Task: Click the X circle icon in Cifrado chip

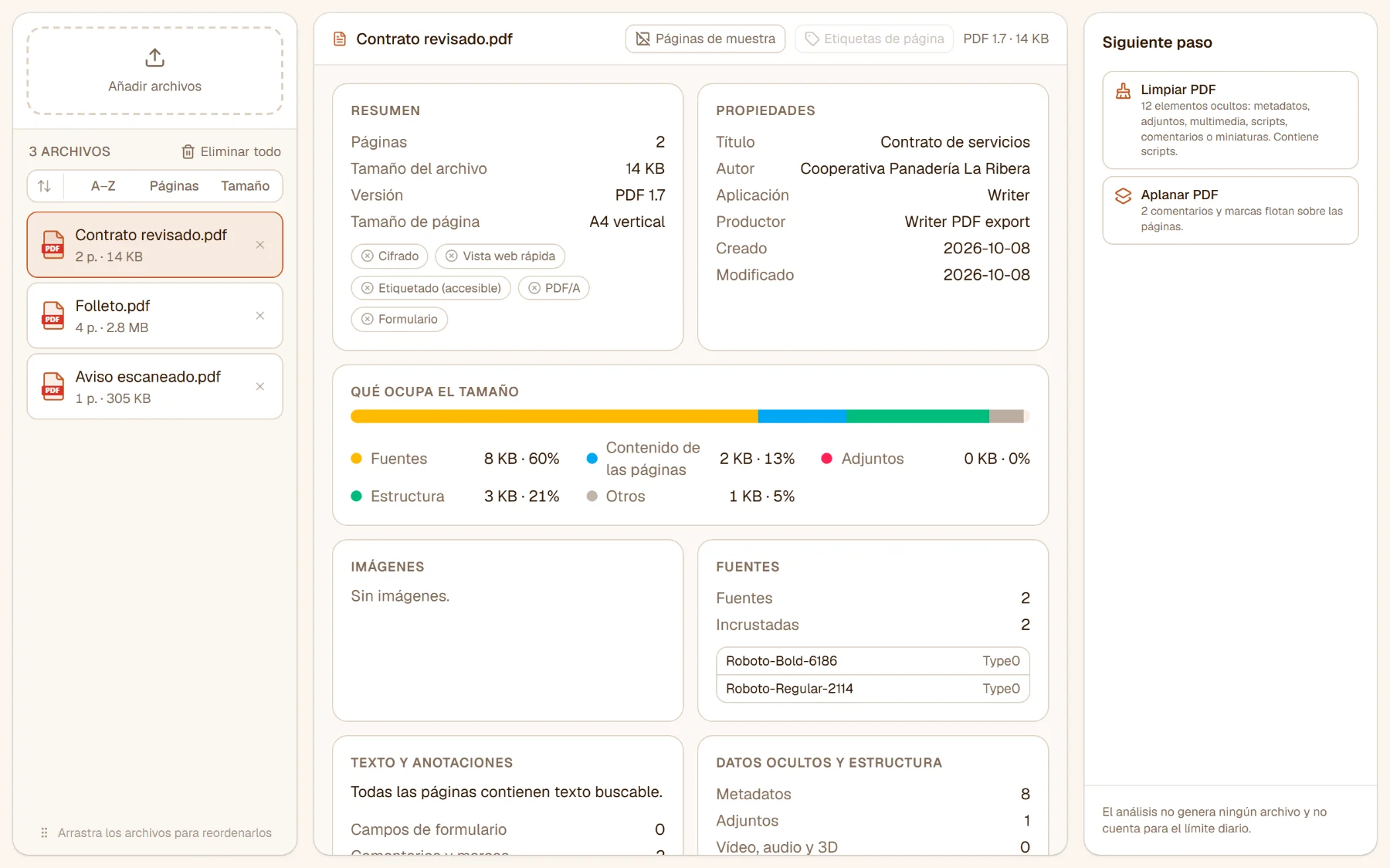Action: click(368, 256)
